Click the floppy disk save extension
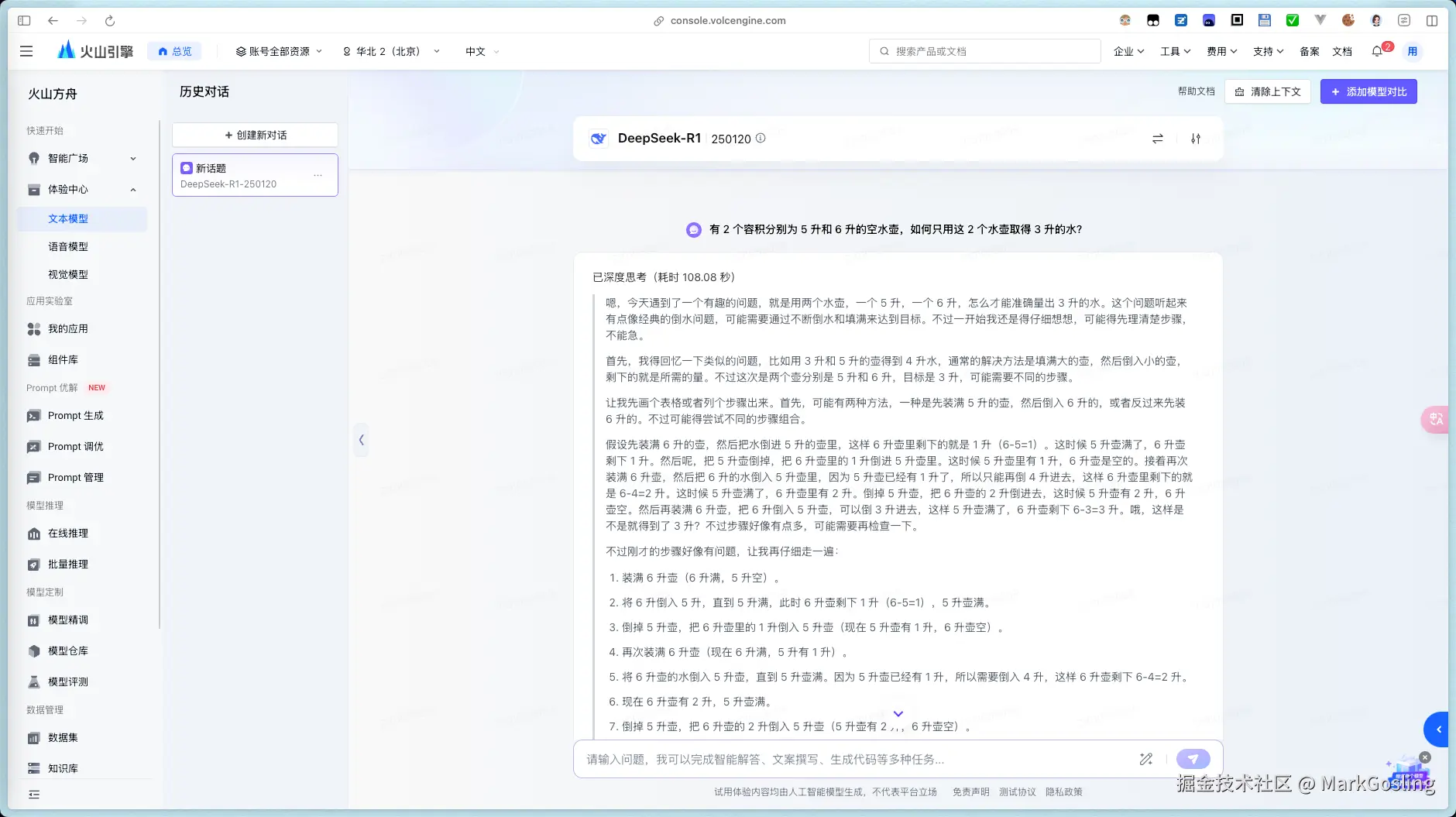Viewport: 1456px width, 817px height. (x=1265, y=21)
